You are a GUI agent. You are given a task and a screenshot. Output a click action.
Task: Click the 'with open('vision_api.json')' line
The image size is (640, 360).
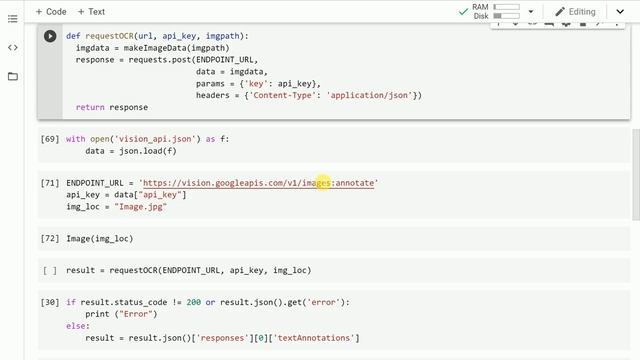click(148, 139)
